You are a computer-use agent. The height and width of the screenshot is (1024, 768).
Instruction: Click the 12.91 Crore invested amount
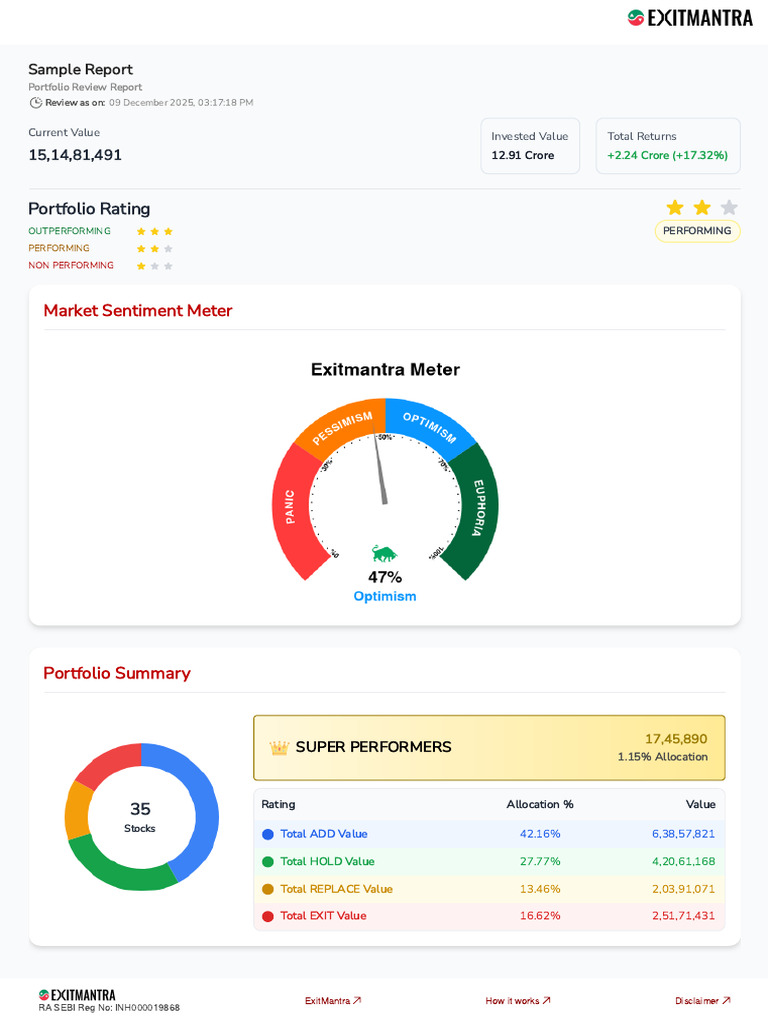point(522,155)
